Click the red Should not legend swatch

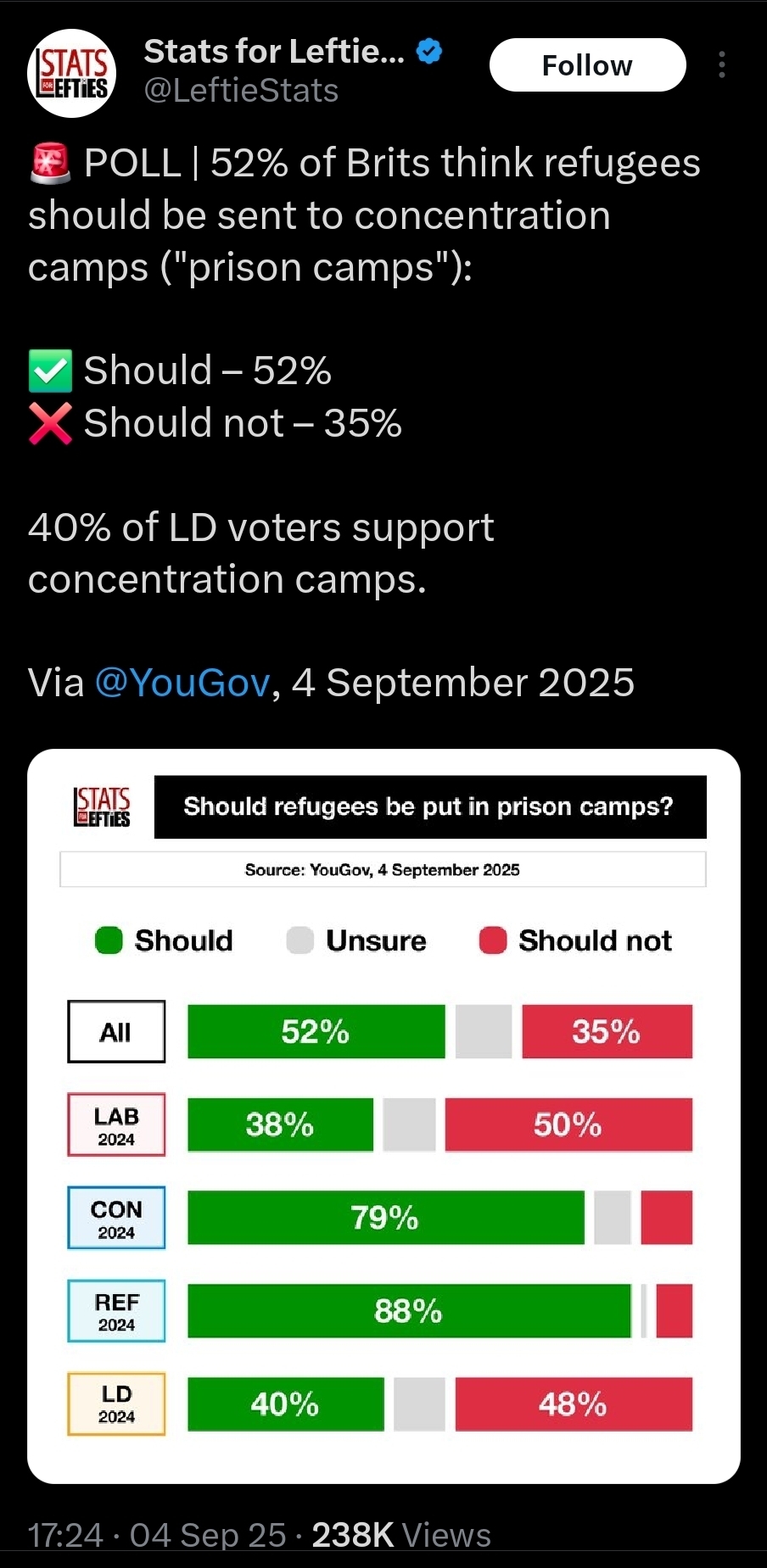[493, 940]
